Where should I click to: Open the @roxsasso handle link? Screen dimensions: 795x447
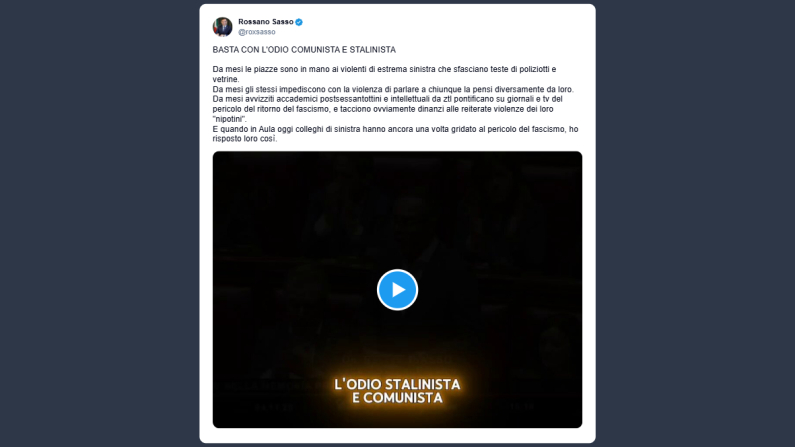pos(257,32)
